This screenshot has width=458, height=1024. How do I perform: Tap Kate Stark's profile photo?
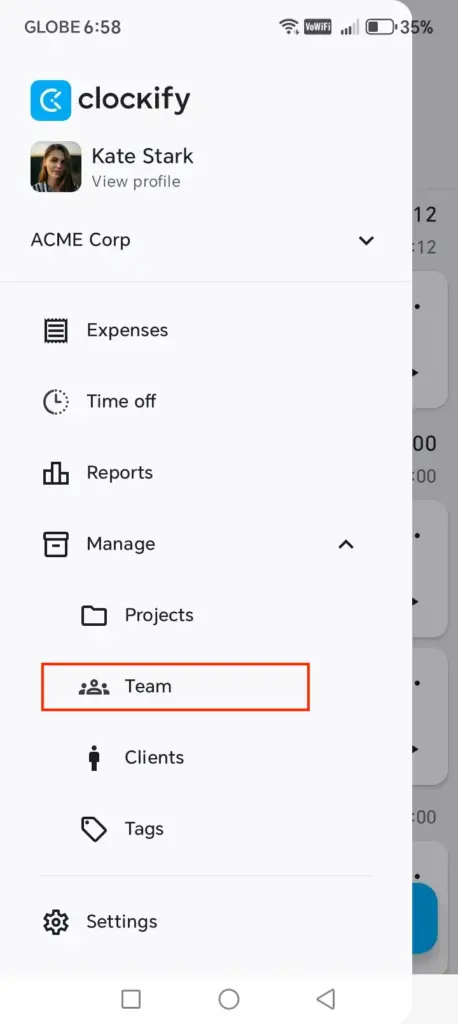[x=56, y=167]
